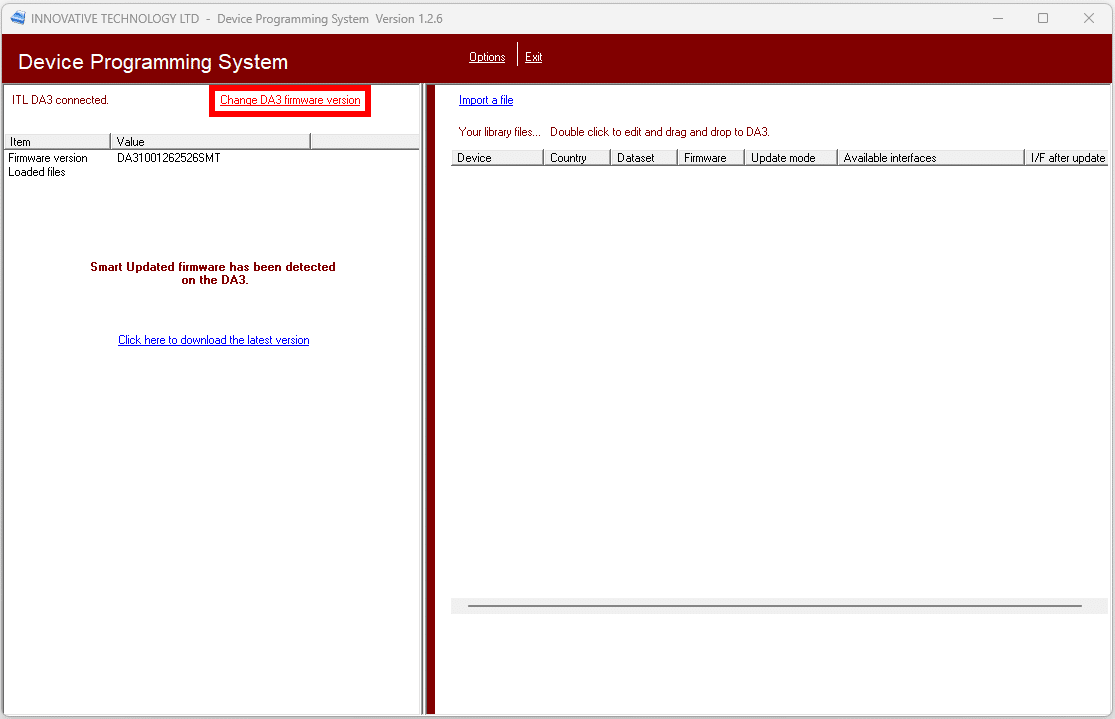
Task: Open the Import a file link
Action: point(486,100)
